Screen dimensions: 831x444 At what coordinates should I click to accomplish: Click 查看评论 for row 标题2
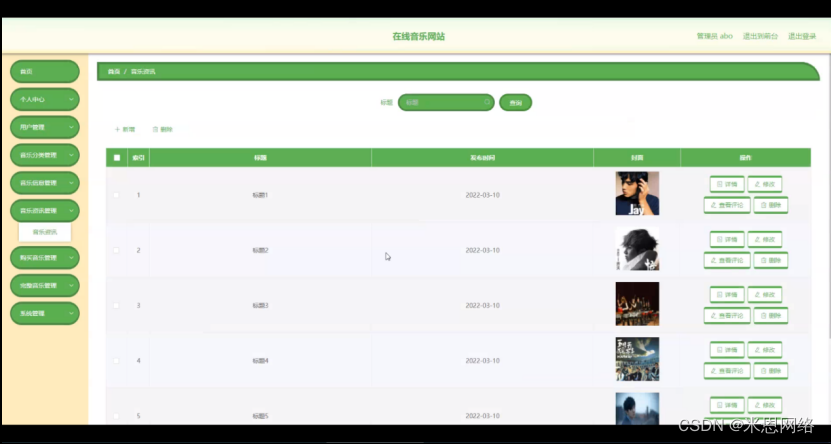[x=727, y=260]
